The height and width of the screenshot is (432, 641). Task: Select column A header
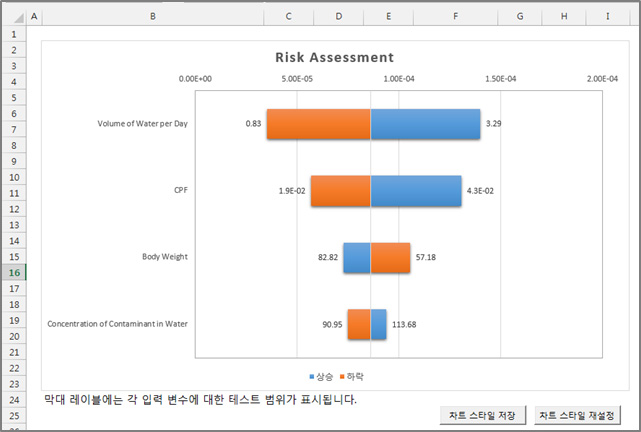pos(34,16)
